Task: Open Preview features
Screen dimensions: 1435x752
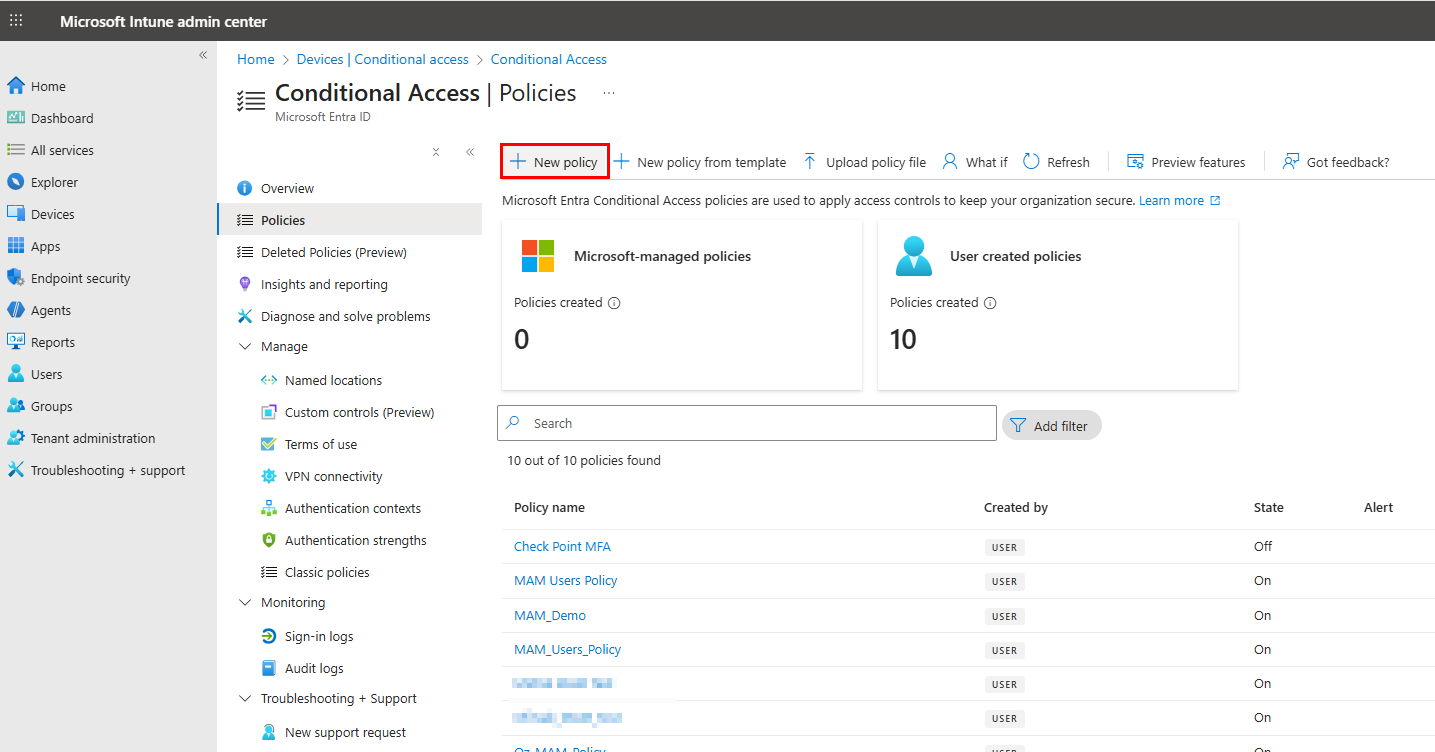Action: tap(1186, 162)
